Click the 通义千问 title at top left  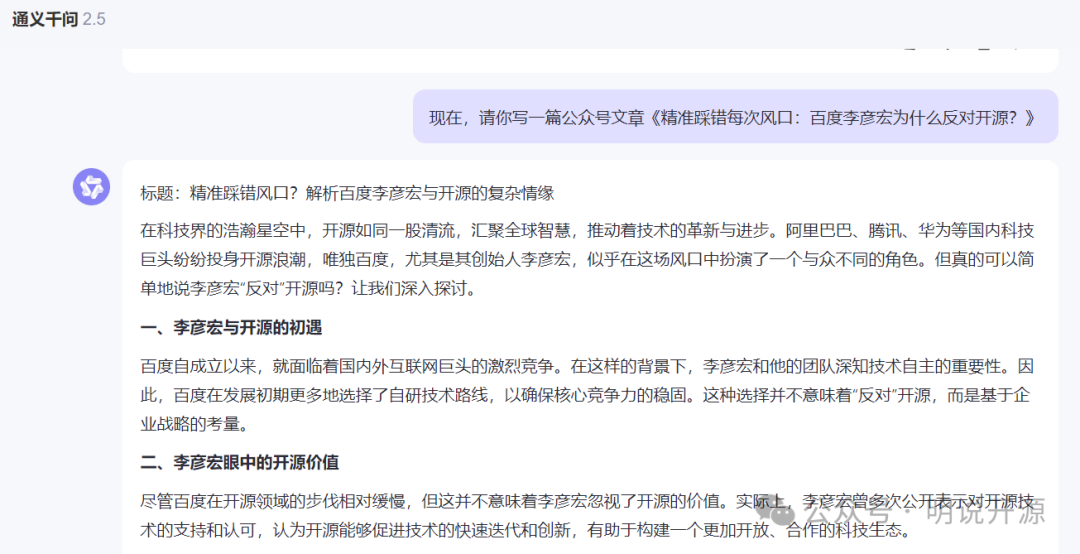(45, 19)
